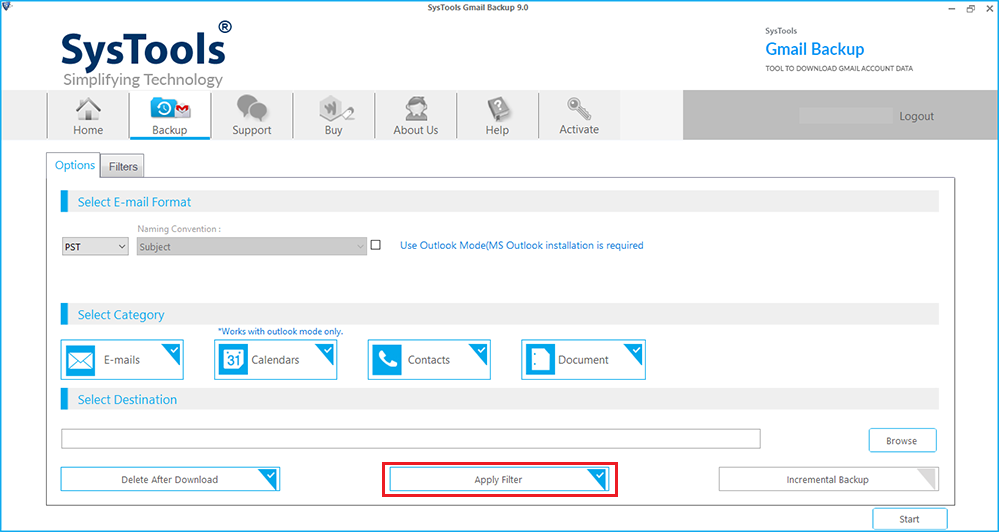999x532 pixels.
Task: Toggle Delete After Download option
Action: pos(170,480)
